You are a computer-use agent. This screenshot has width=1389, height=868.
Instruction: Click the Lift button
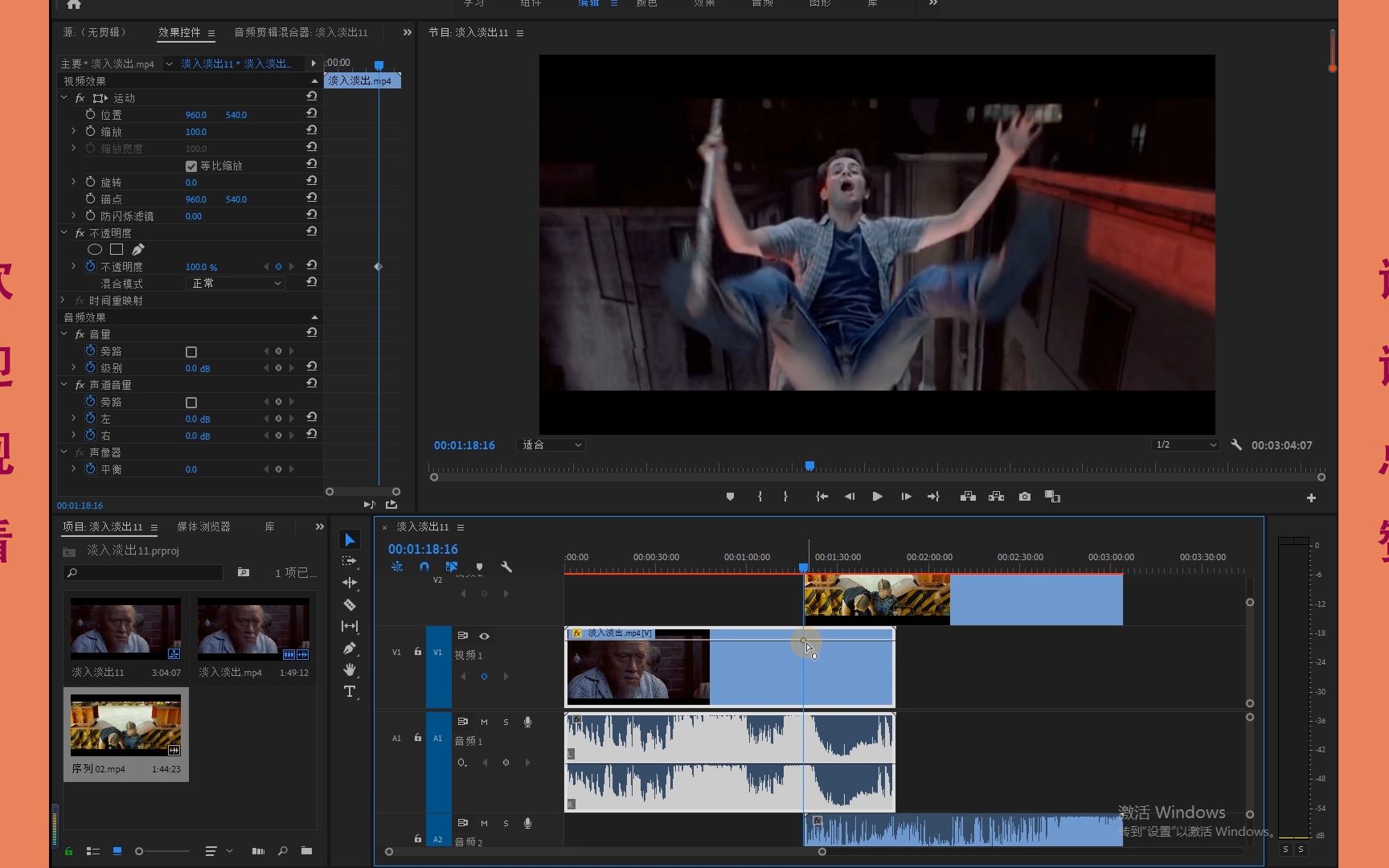point(969,497)
